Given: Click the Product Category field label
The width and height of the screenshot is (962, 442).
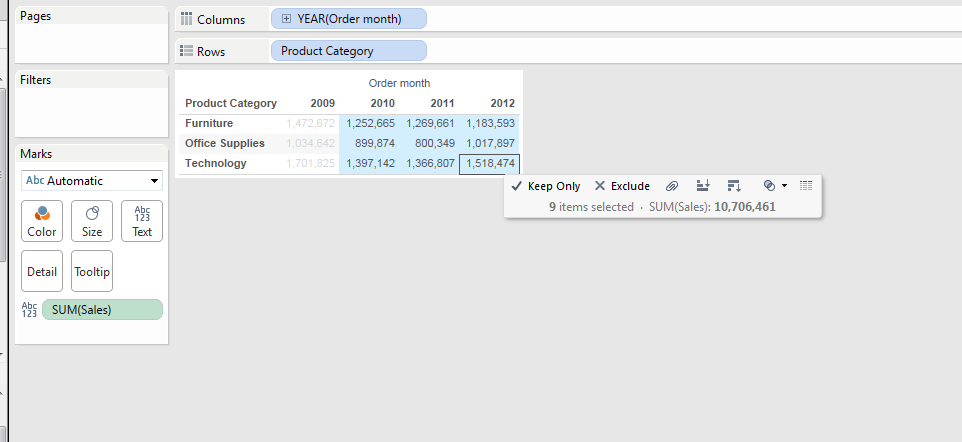Looking at the screenshot, I should [x=231, y=103].
